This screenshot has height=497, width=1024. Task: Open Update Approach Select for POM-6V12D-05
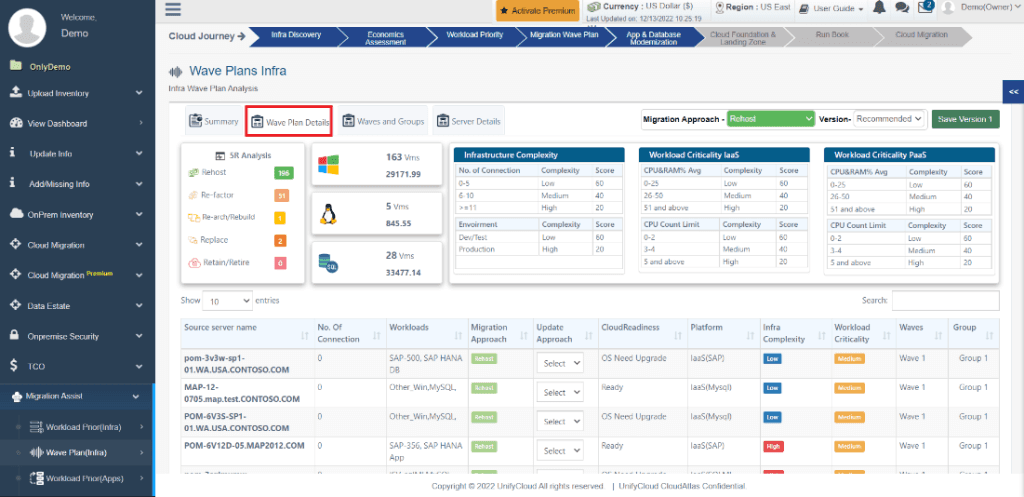pos(560,451)
